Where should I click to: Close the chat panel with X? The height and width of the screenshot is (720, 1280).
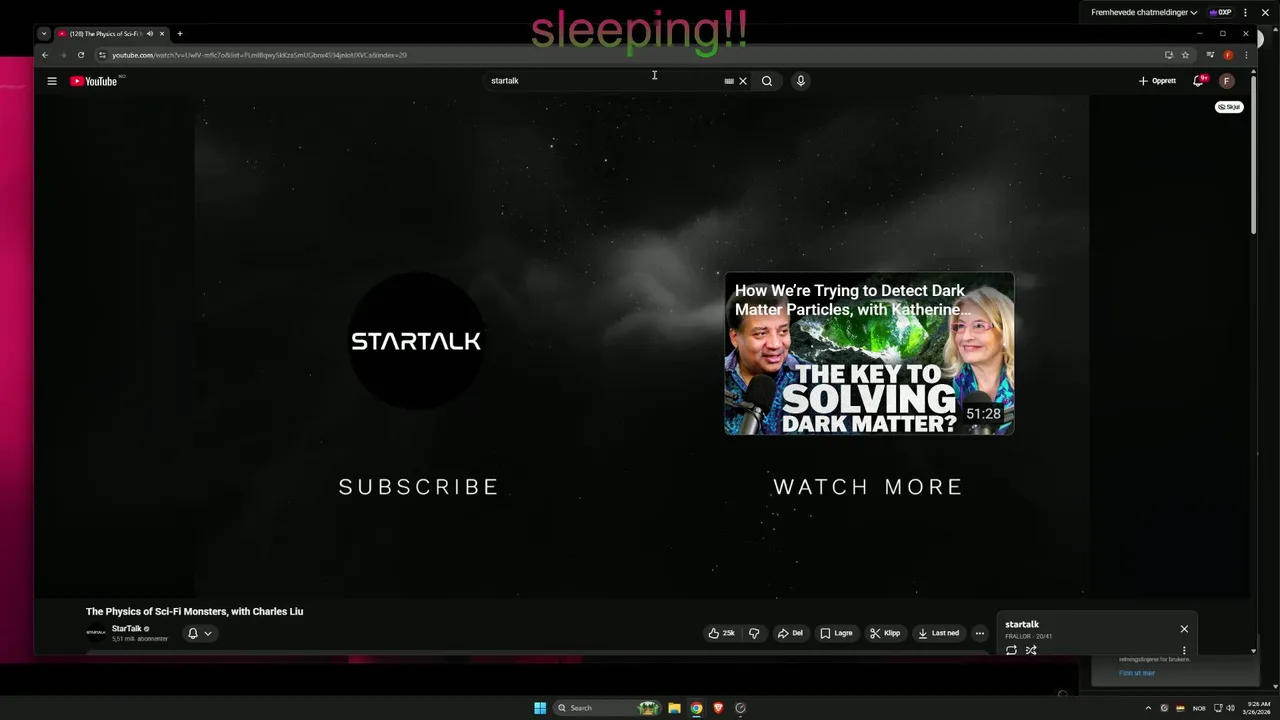click(1264, 13)
